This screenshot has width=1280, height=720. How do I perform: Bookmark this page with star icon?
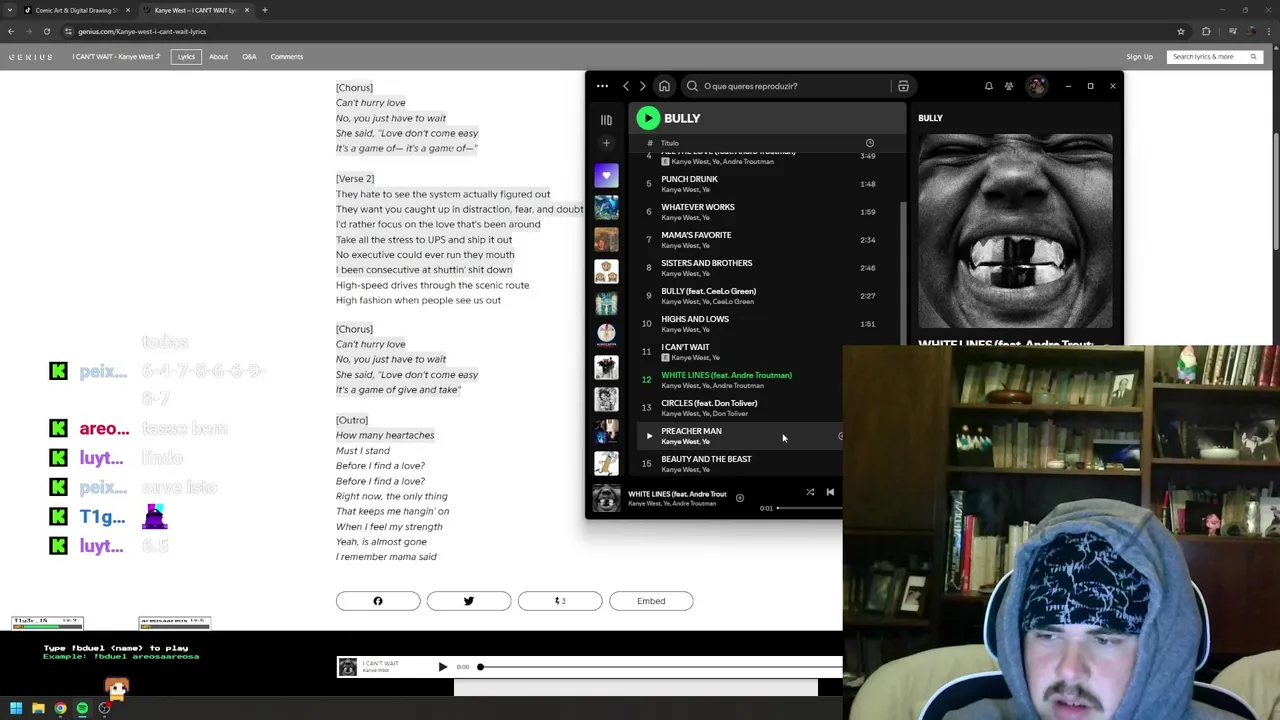pos(1181,31)
